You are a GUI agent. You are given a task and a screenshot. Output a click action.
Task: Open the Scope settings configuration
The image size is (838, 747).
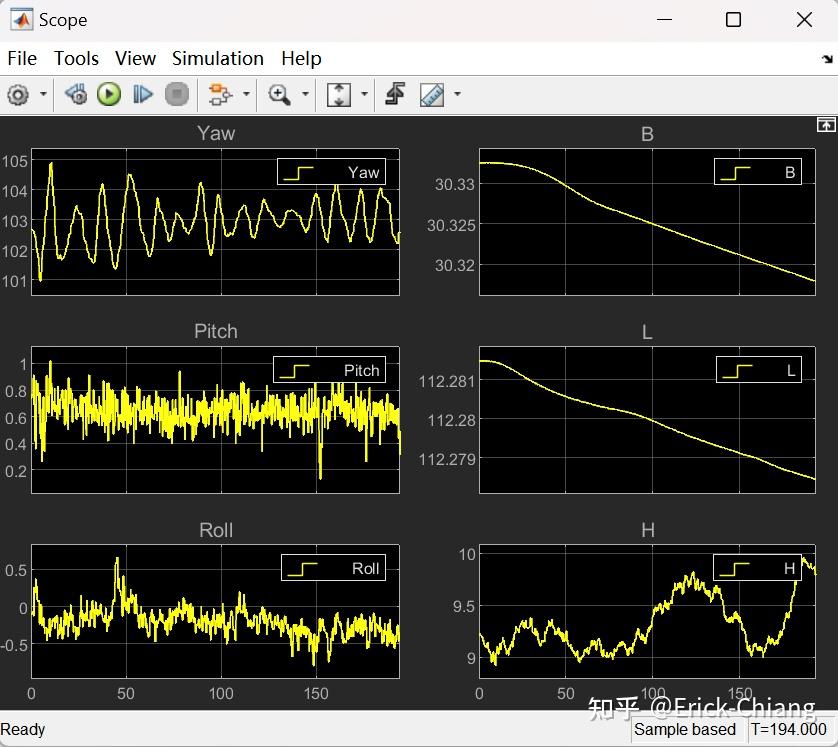17,94
